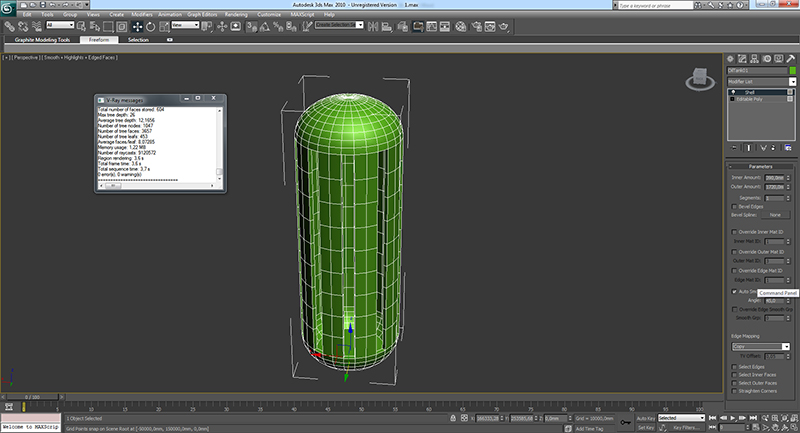The image size is (800, 433).
Task: Toggle the Window/Crossing selection icon
Action: click(x=122, y=26)
